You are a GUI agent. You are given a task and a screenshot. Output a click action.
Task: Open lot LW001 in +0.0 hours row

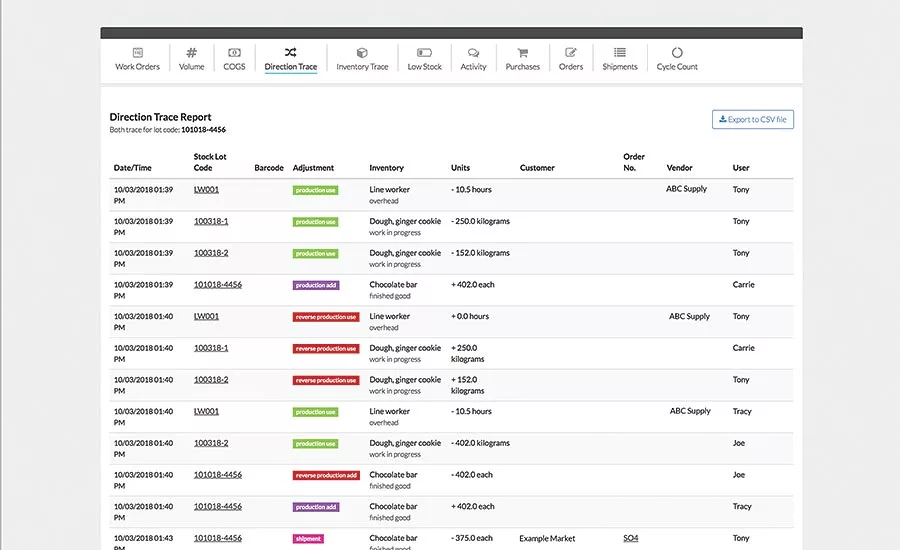point(206,316)
